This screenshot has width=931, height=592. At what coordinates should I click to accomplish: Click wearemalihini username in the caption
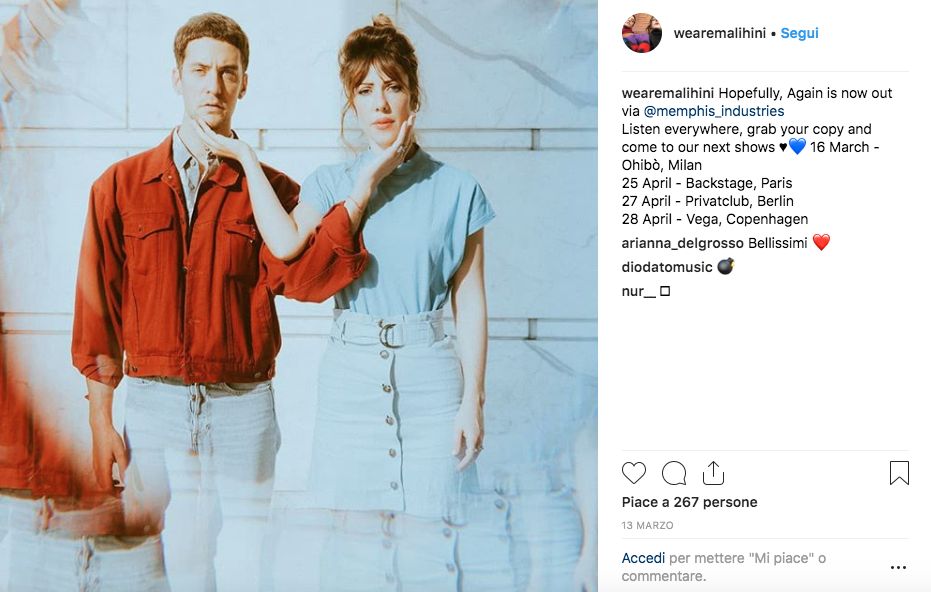coord(667,93)
